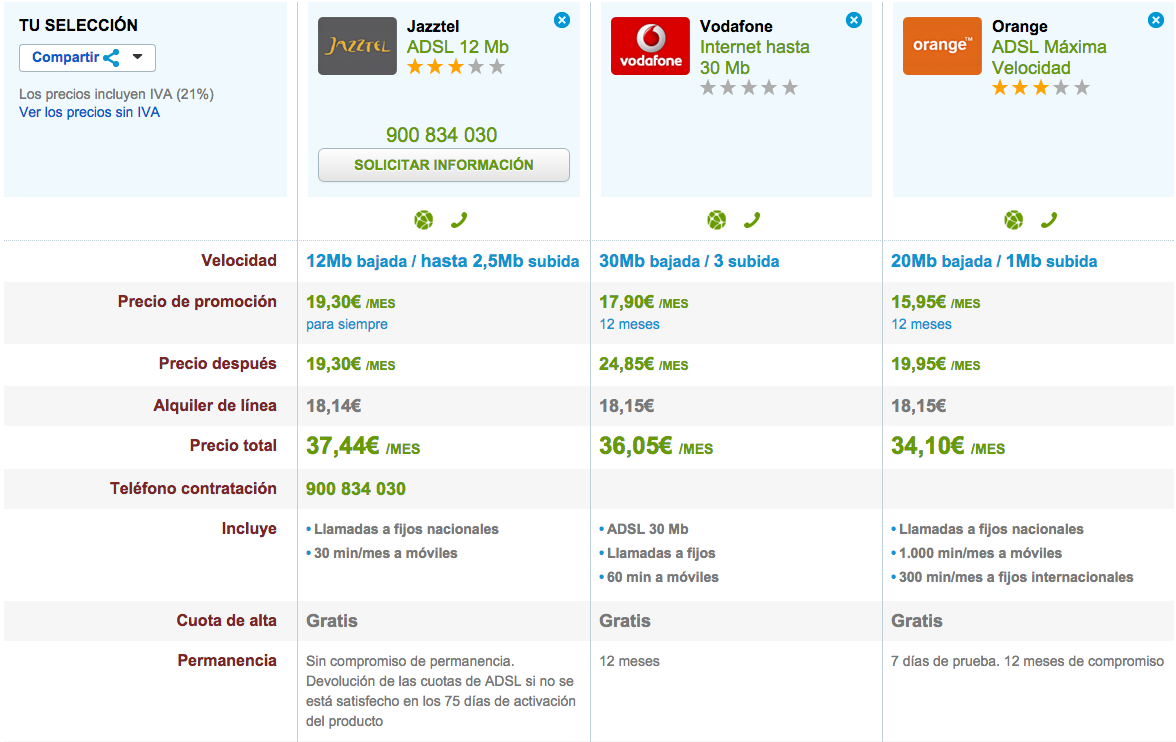Remove the Jazztel offer with its close icon
The width and height of the screenshot is (1176, 742).
tap(562, 20)
